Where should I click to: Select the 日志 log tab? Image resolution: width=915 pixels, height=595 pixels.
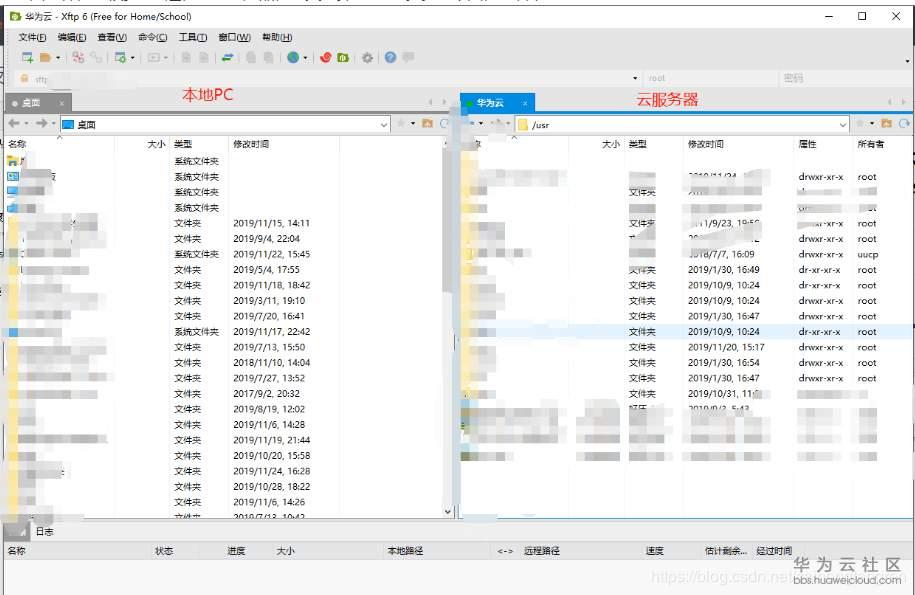point(45,532)
